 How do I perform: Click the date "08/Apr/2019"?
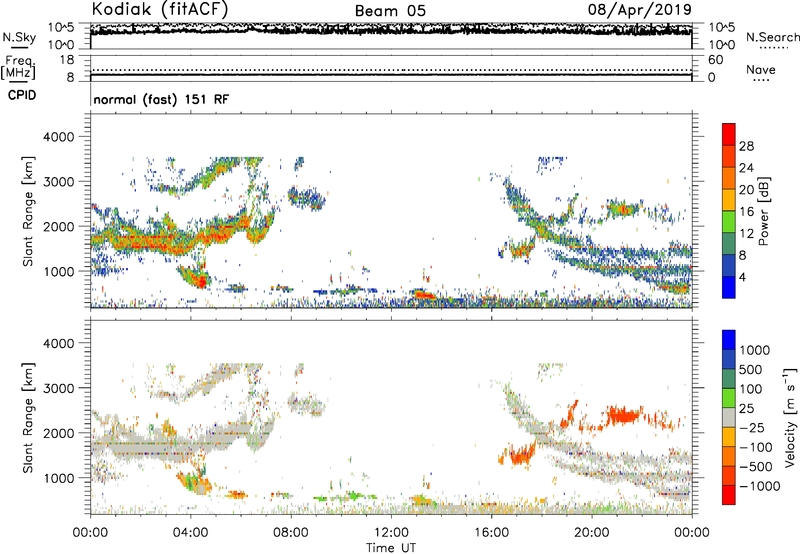[640, 10]
